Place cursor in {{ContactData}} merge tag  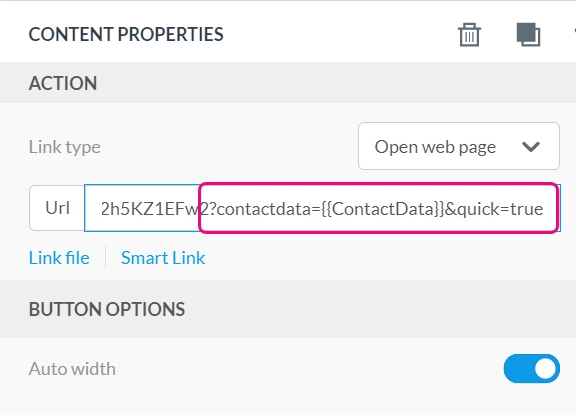382,209
